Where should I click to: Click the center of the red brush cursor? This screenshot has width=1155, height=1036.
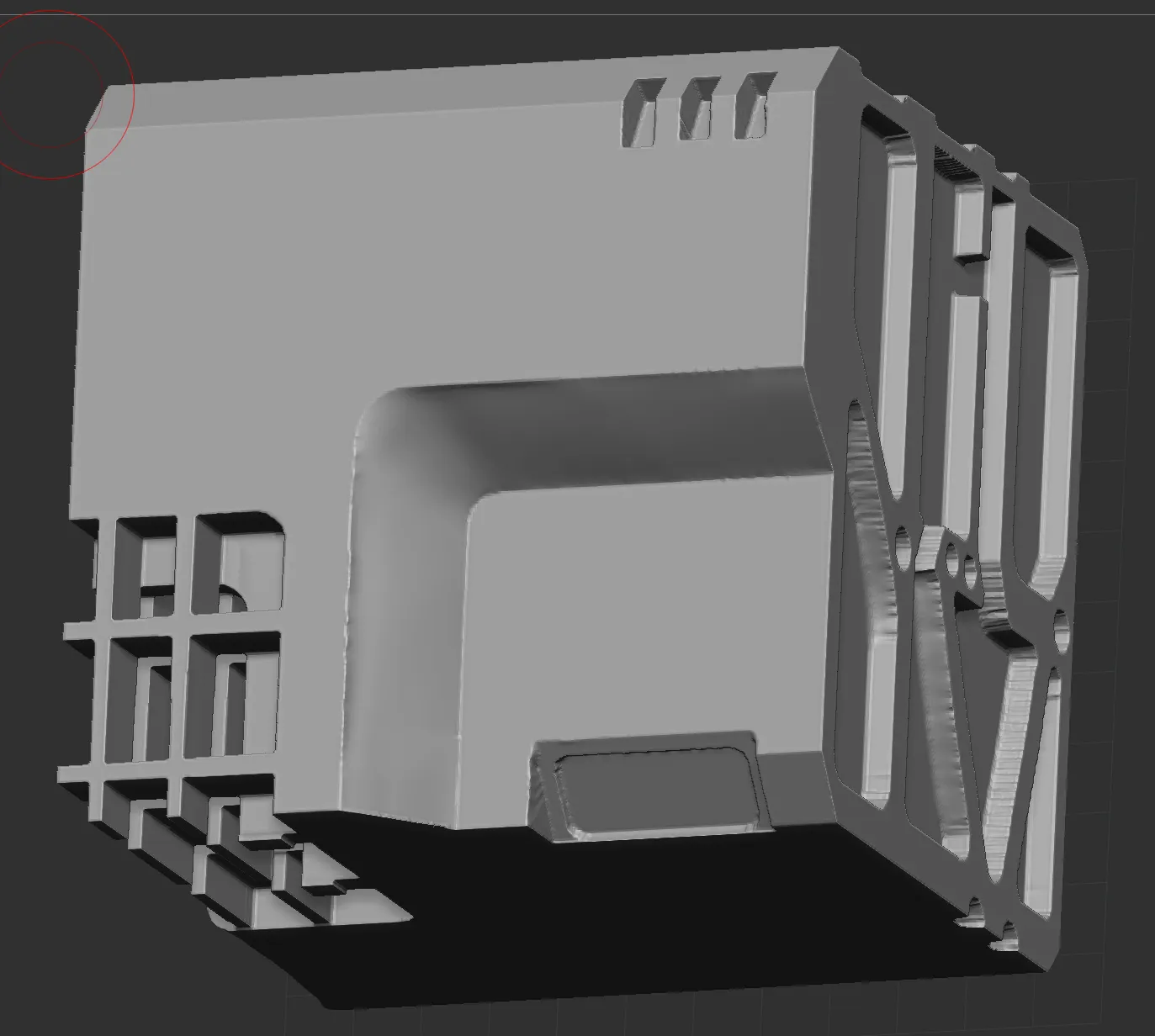(50, 94)
